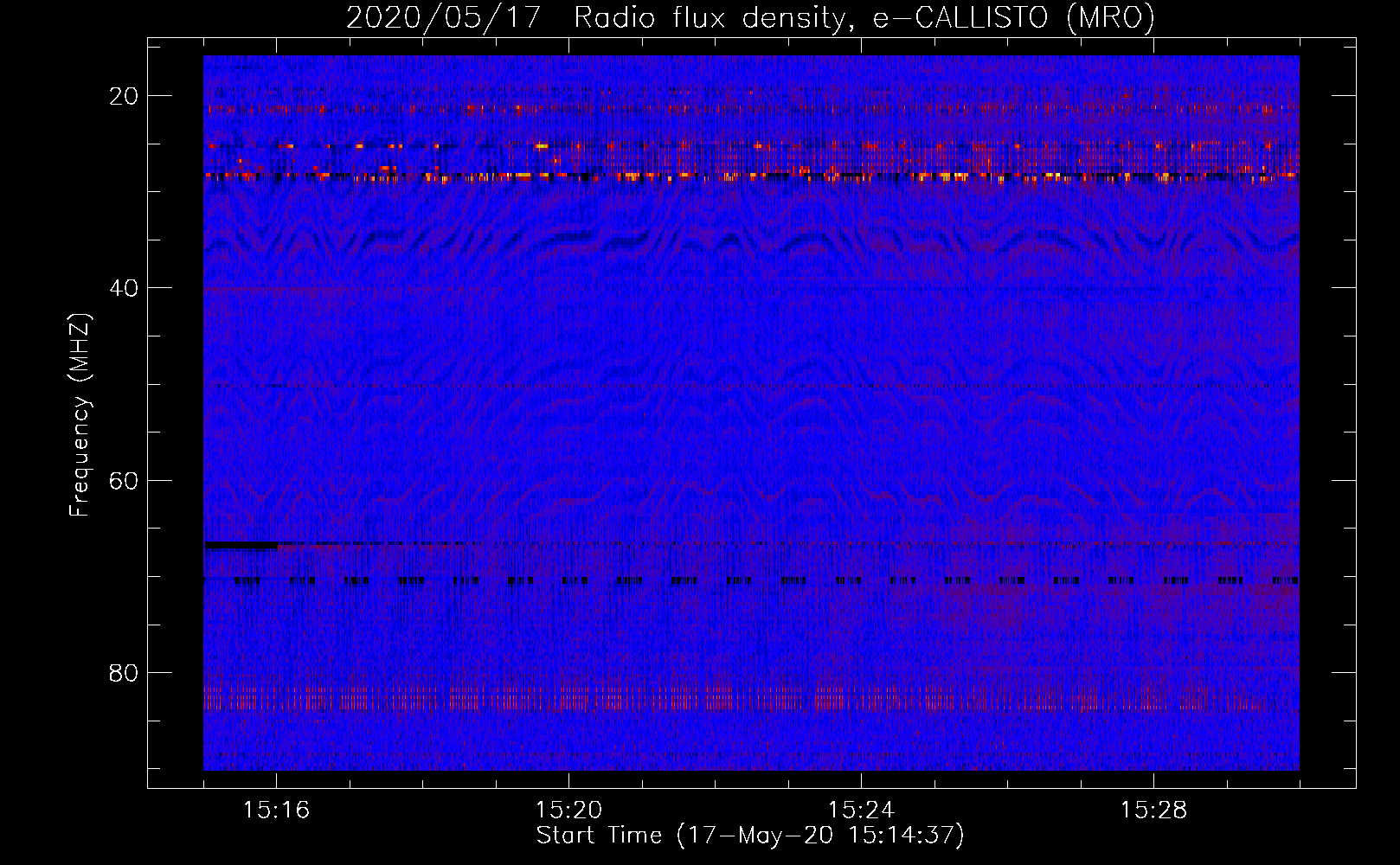This screenshot has width=1400, height=865.
Task: Click the e-CALLISTO (MRO) text in title
Action: point(1013,18)
